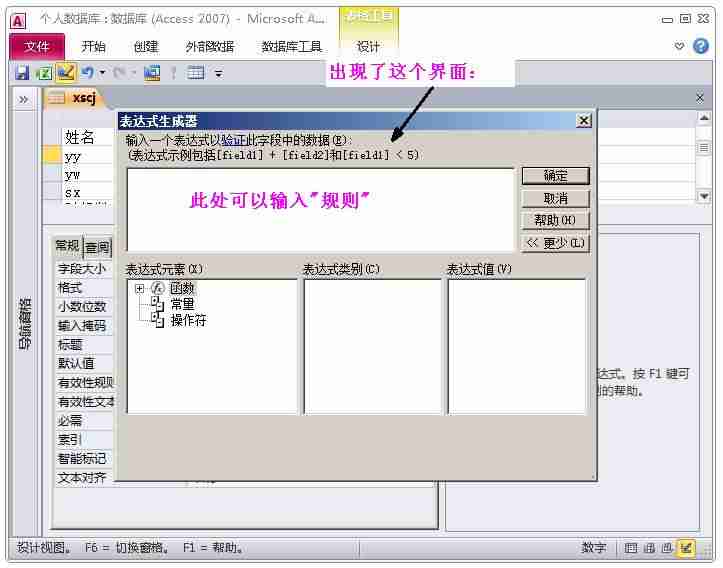
Task: Click the 小数位数 property row
Action: coord(84,307)
